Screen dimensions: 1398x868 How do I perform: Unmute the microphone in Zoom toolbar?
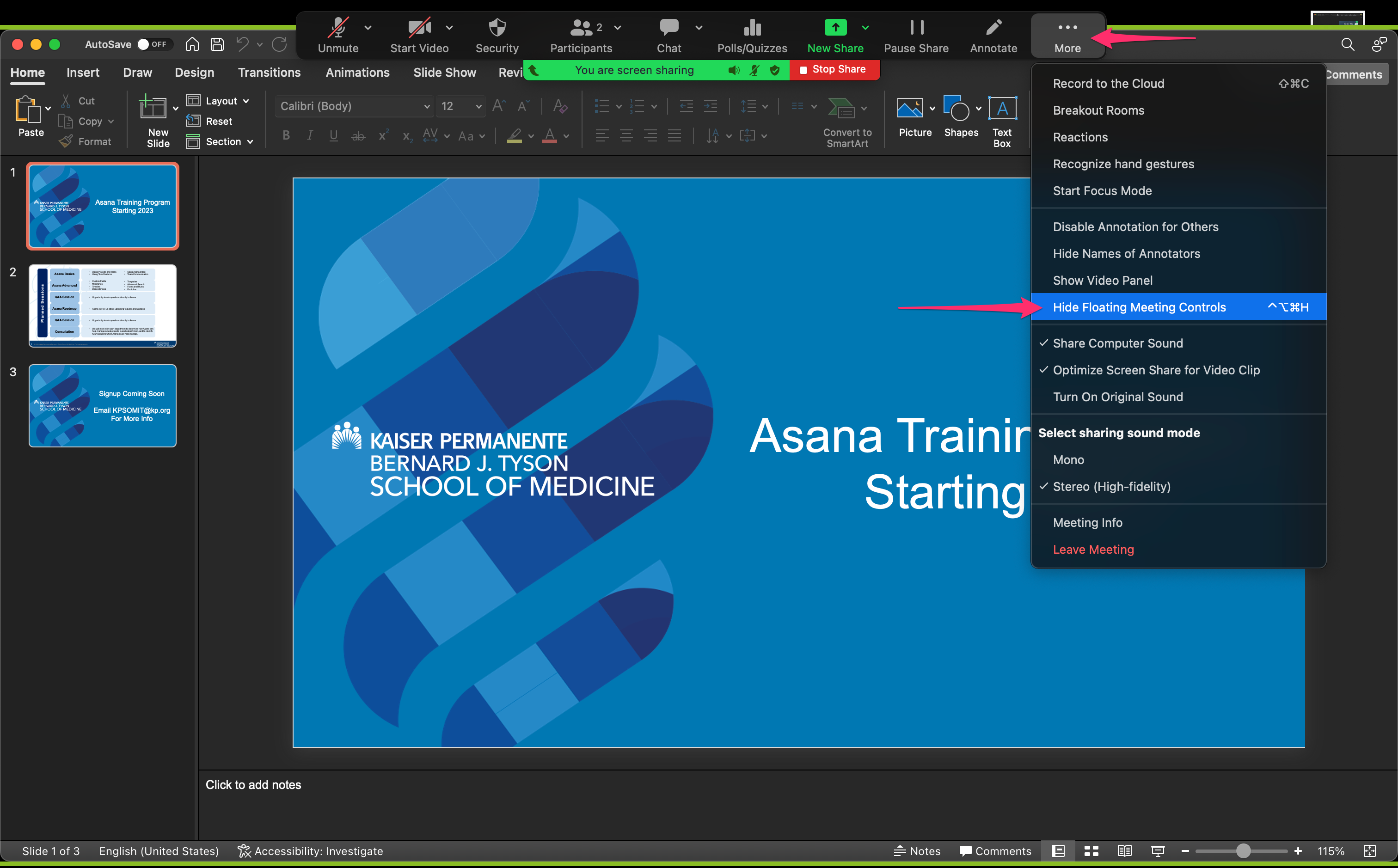[338, 36]
